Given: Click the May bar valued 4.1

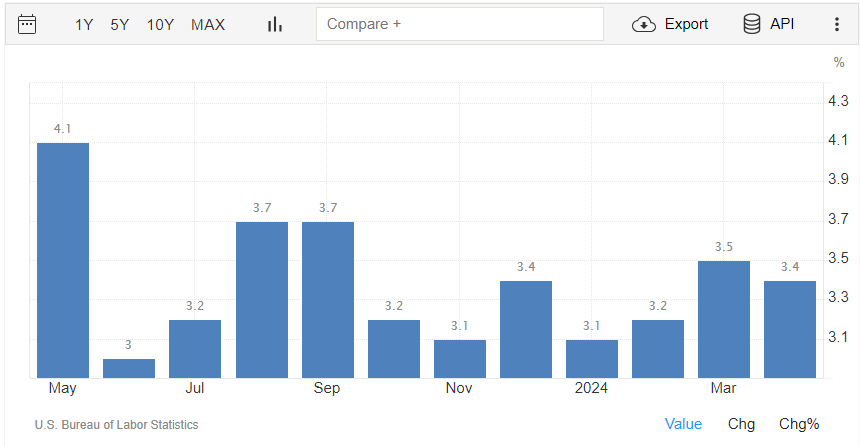Looking at the screenshot, I should pos(63,261).
